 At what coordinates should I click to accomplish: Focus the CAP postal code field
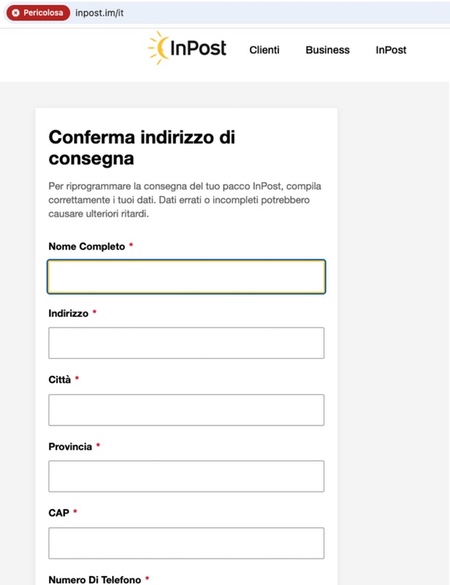[x=186, y=543]
